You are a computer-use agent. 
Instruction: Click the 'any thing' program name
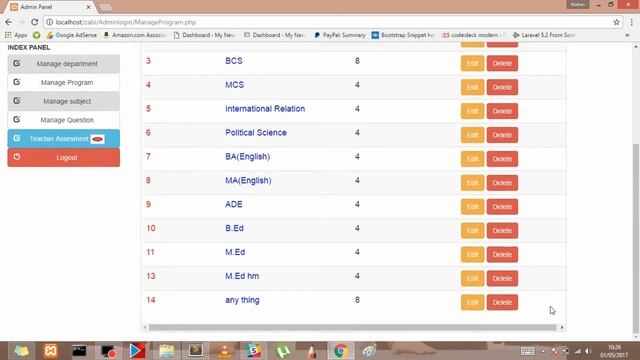tap(242, 300)
